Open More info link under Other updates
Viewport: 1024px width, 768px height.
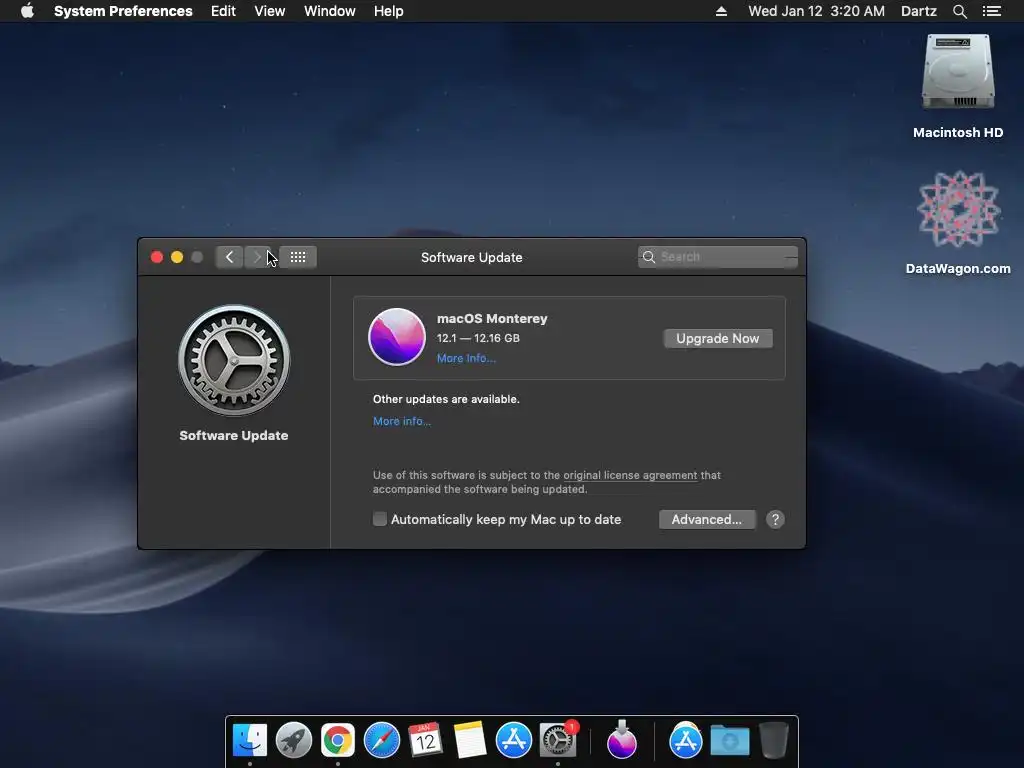402,421
